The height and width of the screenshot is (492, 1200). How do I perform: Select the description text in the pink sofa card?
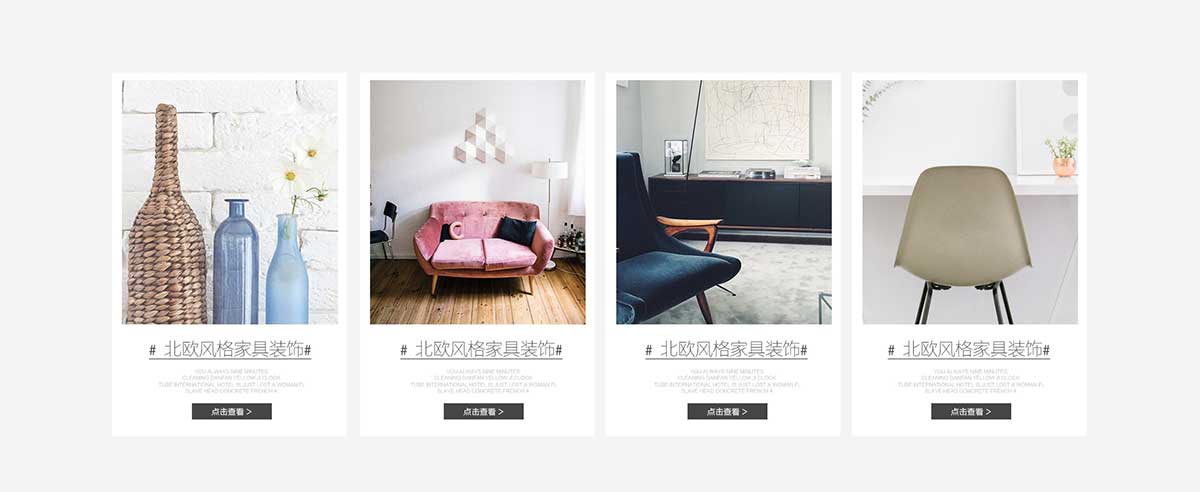point(483,381)
